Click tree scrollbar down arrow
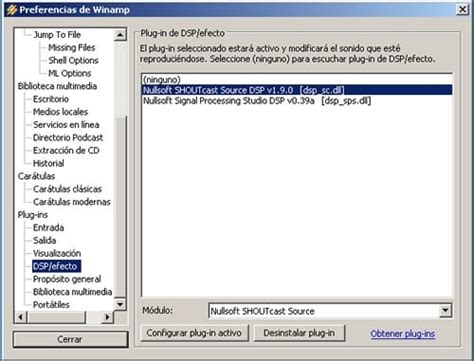Viewport: 474px width, 361px height. coord(120,304)
